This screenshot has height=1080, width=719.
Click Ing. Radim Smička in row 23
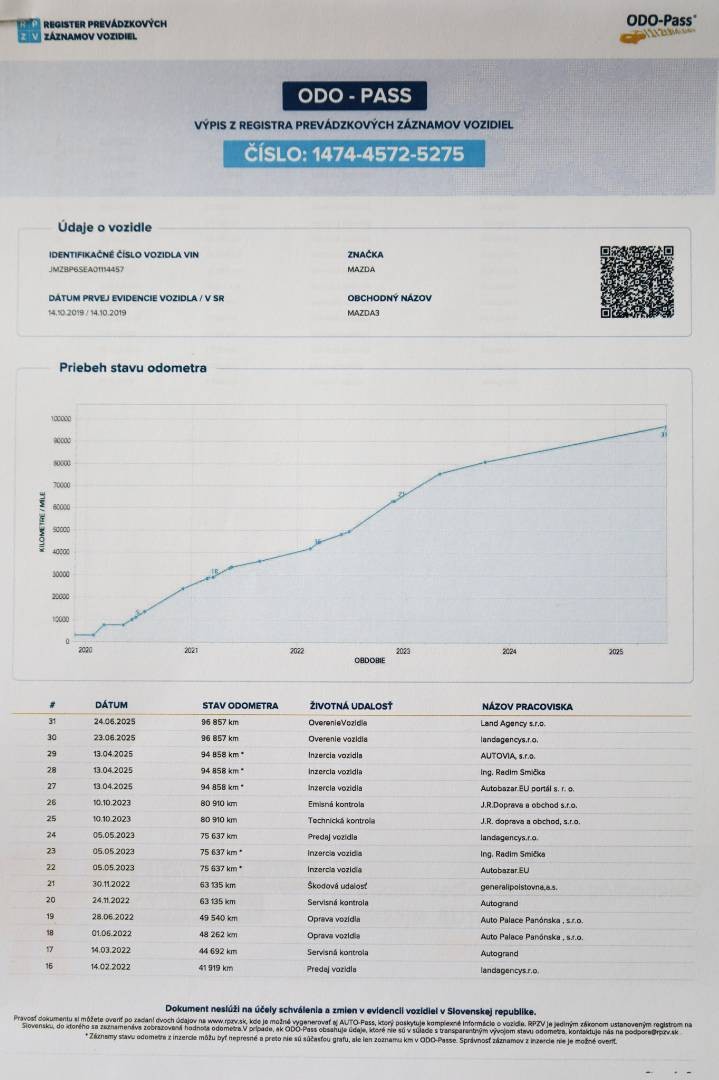(x=512, y=854)
